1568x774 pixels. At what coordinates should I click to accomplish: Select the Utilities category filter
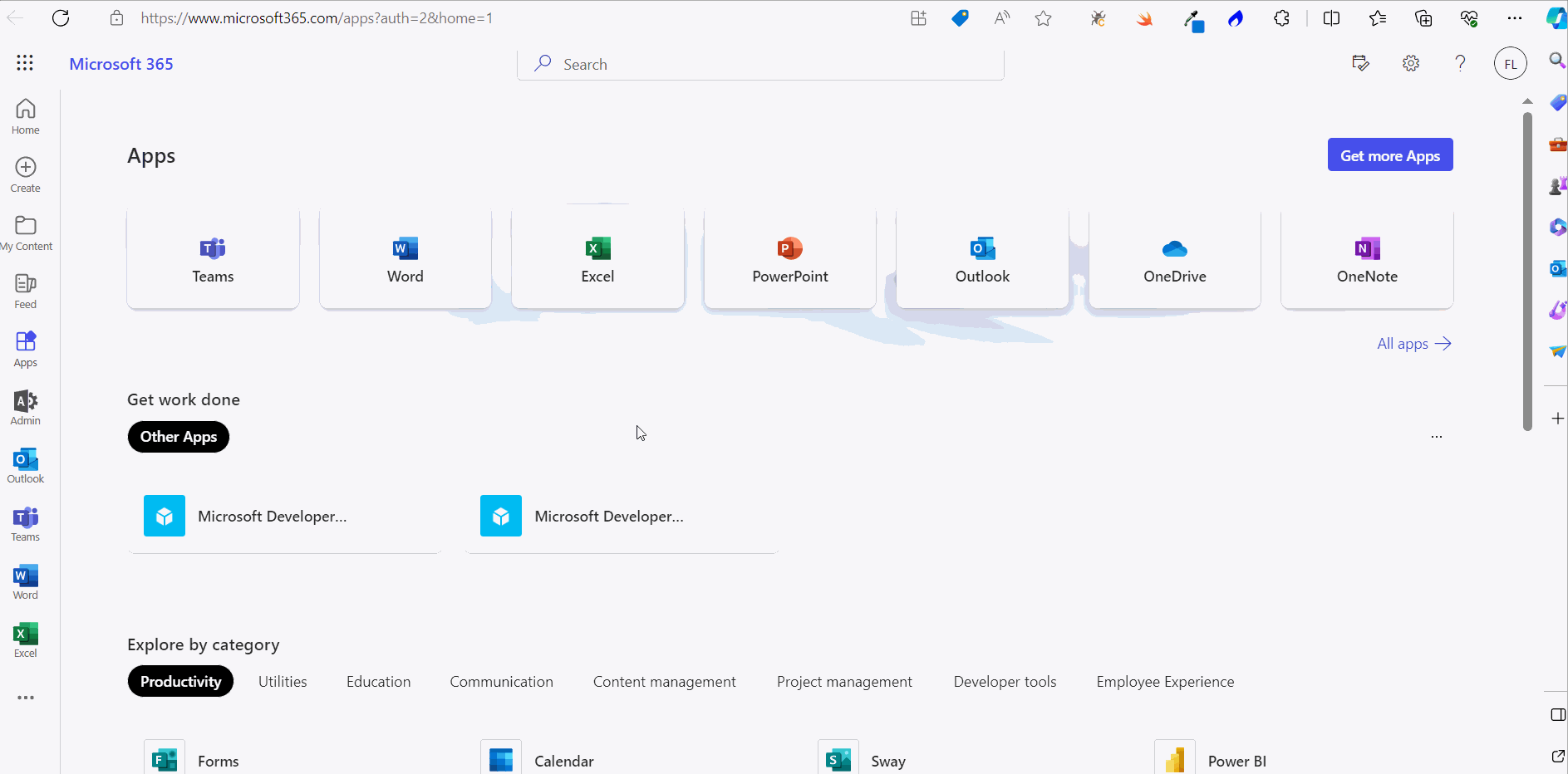pyautogui.click(x=283, y=682)
